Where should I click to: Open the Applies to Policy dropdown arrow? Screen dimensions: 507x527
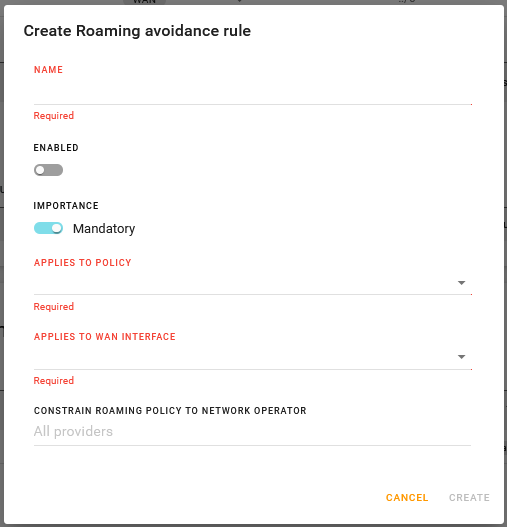461,283
